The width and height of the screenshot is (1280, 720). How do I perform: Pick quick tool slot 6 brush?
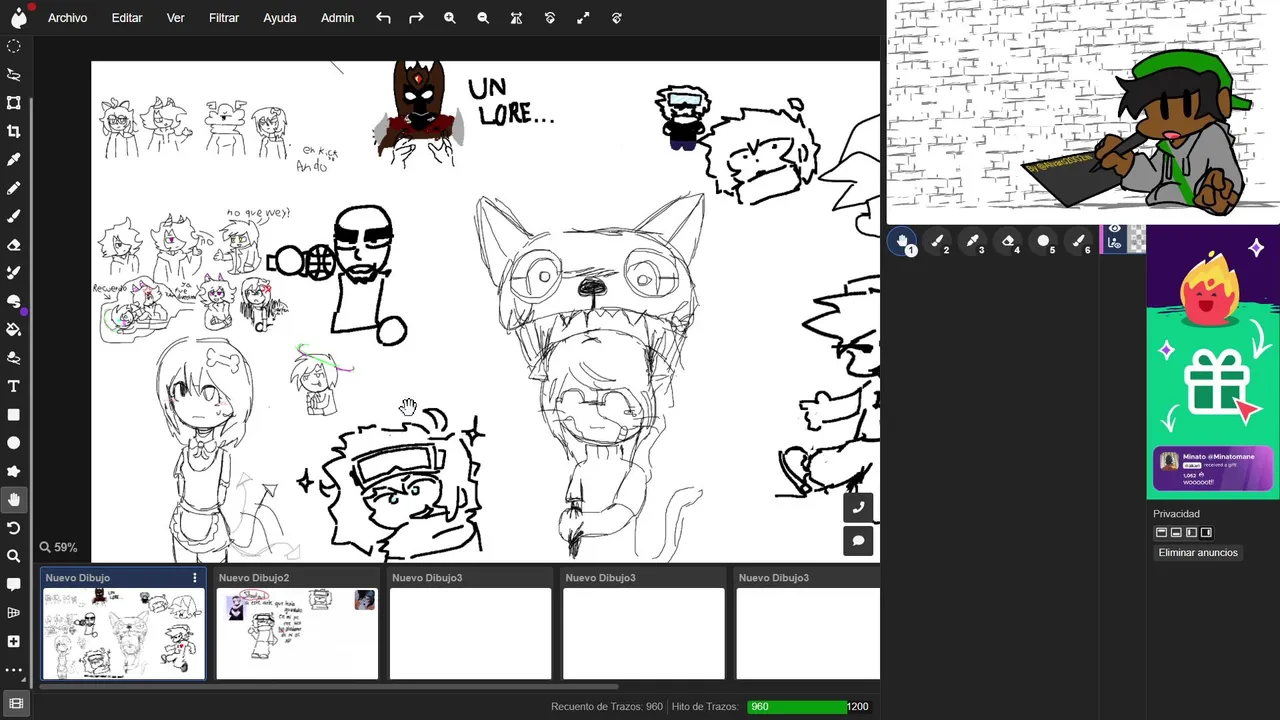(x=1079, y=241)
